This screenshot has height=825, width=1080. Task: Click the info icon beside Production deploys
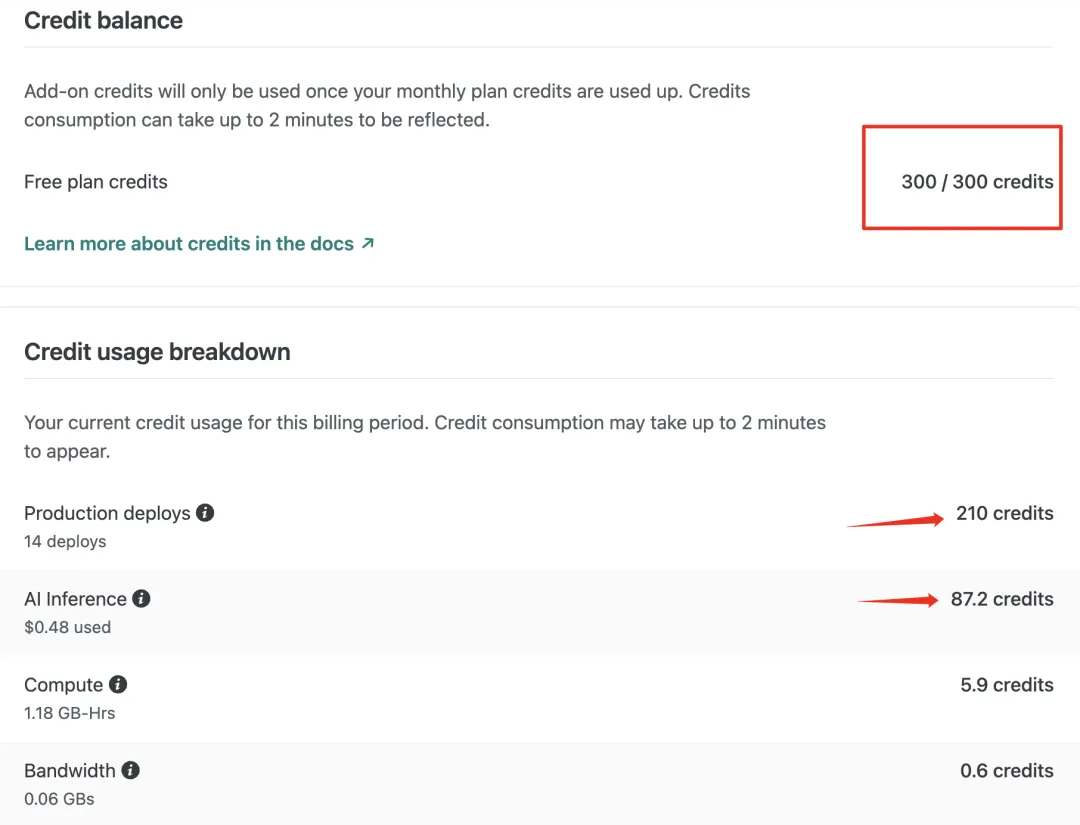205,513
